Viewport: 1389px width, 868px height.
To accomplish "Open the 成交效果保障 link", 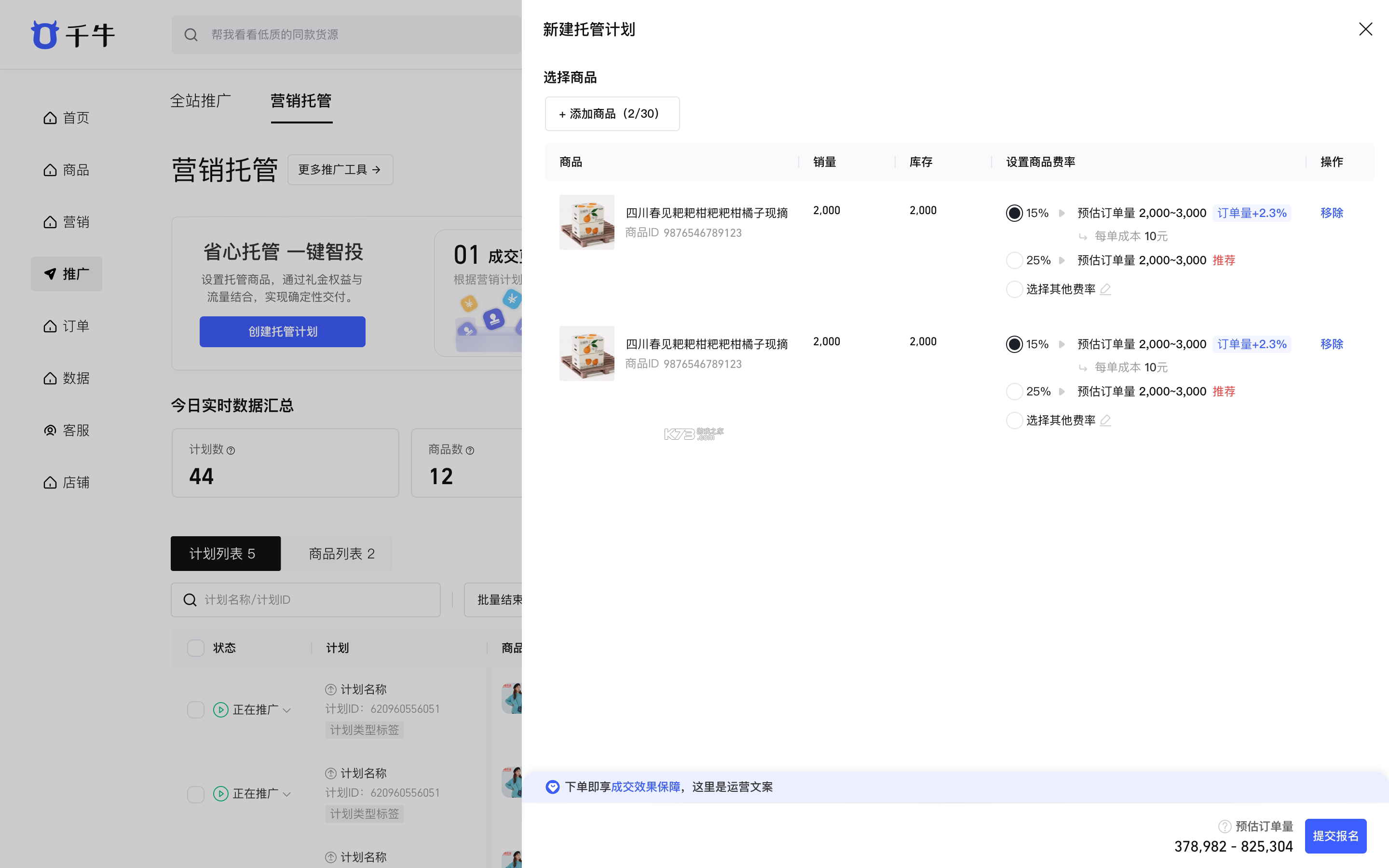I will tap(645, 787).
